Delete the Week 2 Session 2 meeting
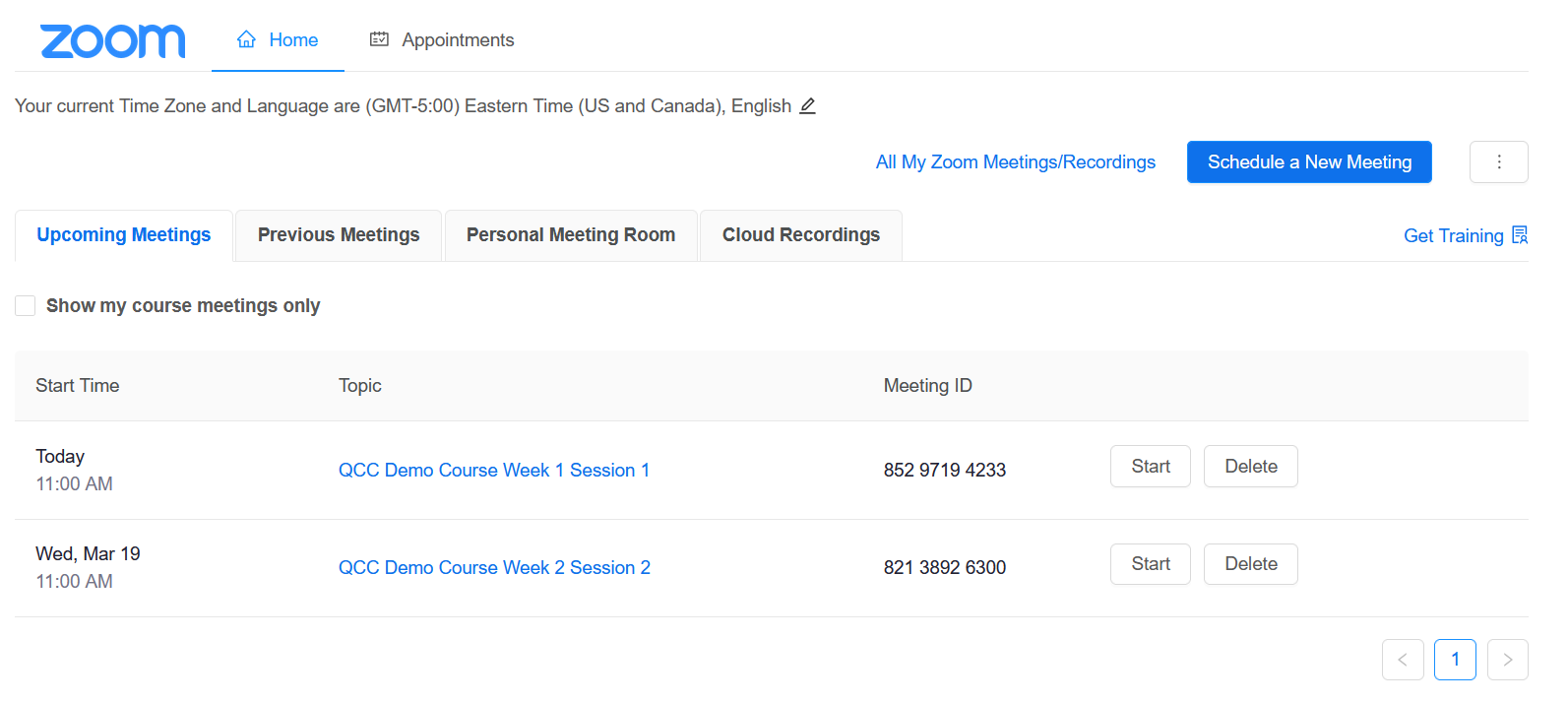Image resolution: width=1568 pixels, height=702 pixels. tap(1251, 564)
